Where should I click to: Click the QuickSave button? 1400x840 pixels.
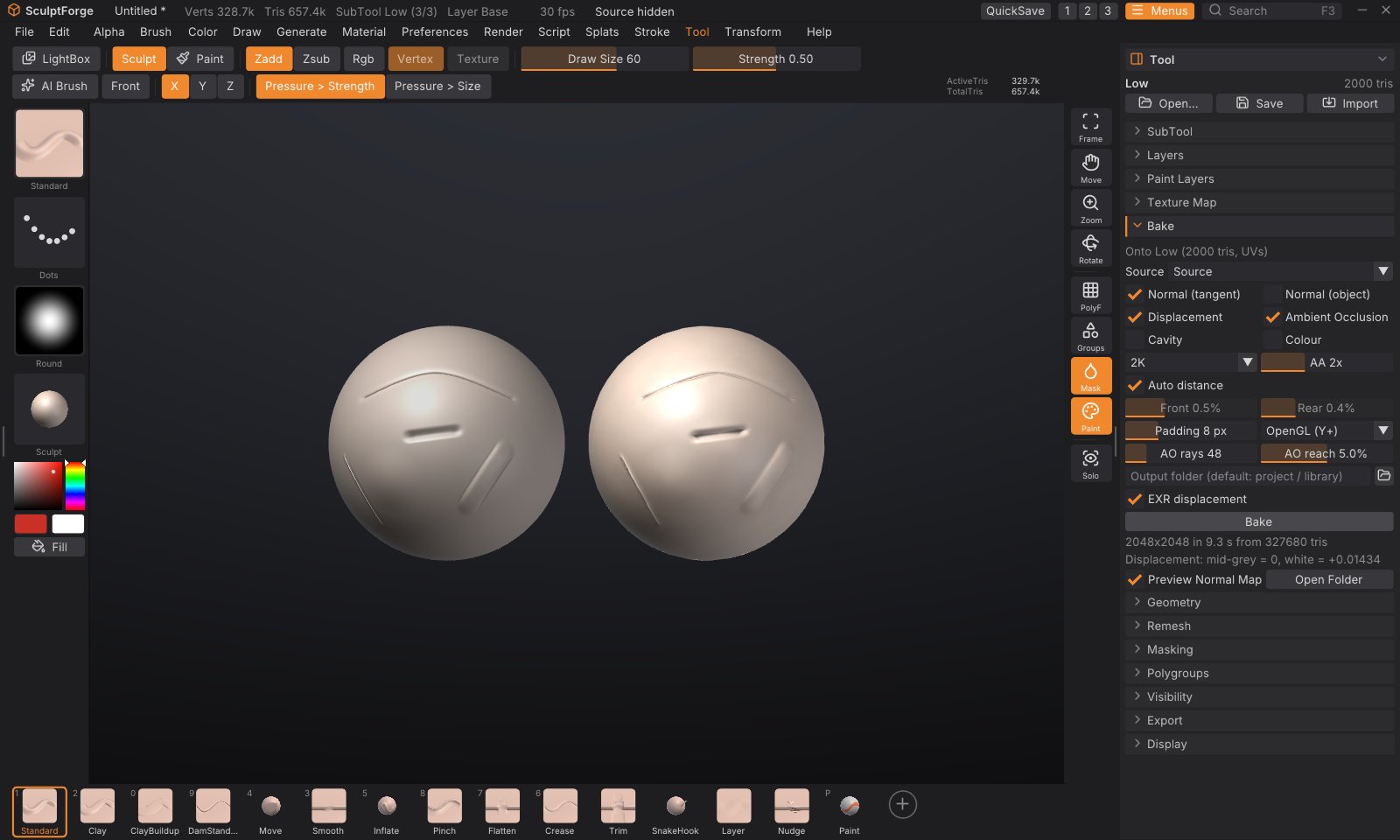[1015, 10]
